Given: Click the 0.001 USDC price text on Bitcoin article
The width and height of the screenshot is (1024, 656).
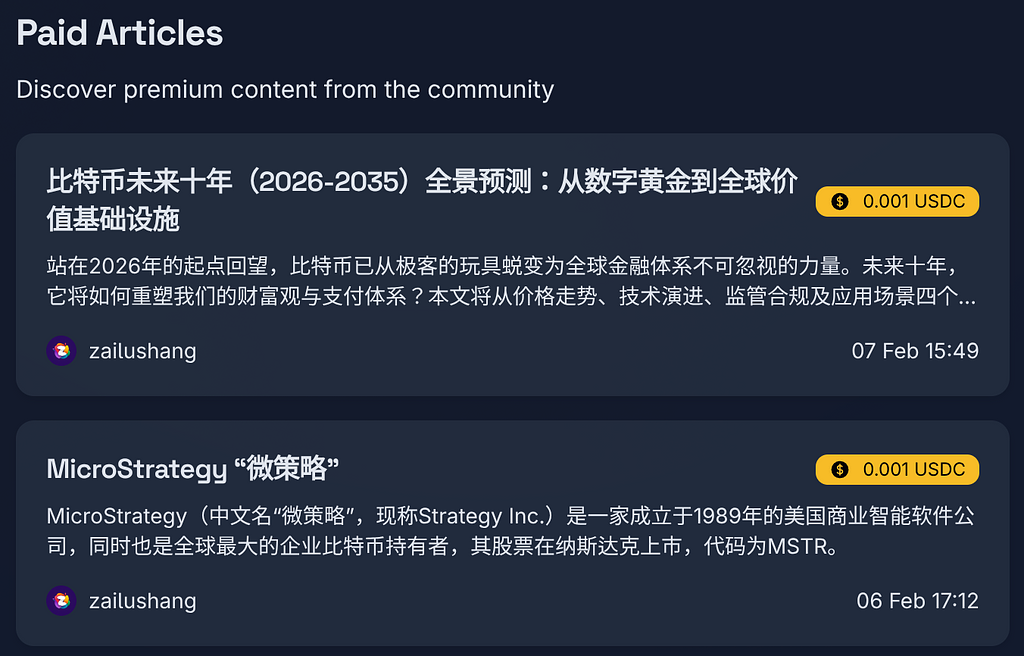Looking at the screenshot, I should click(x=914, y=202).
